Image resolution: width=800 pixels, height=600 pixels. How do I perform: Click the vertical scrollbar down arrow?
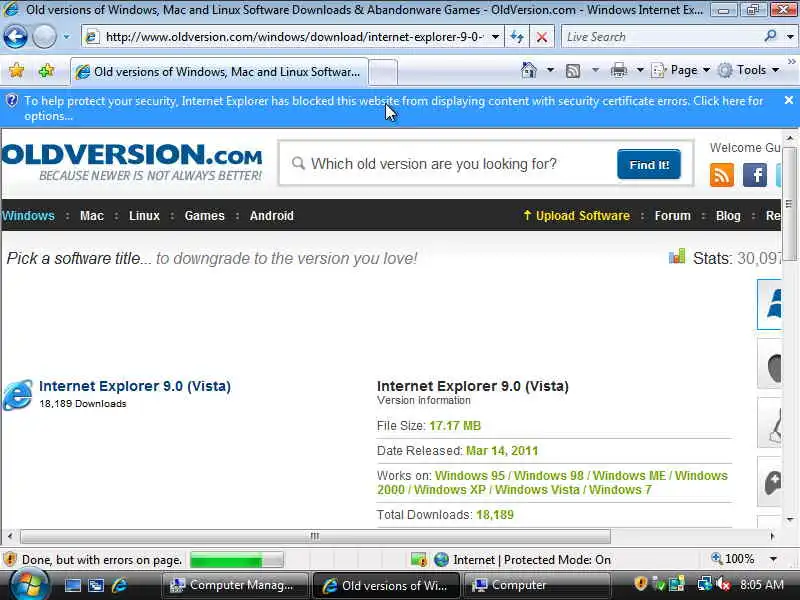(x=789, y=520)
